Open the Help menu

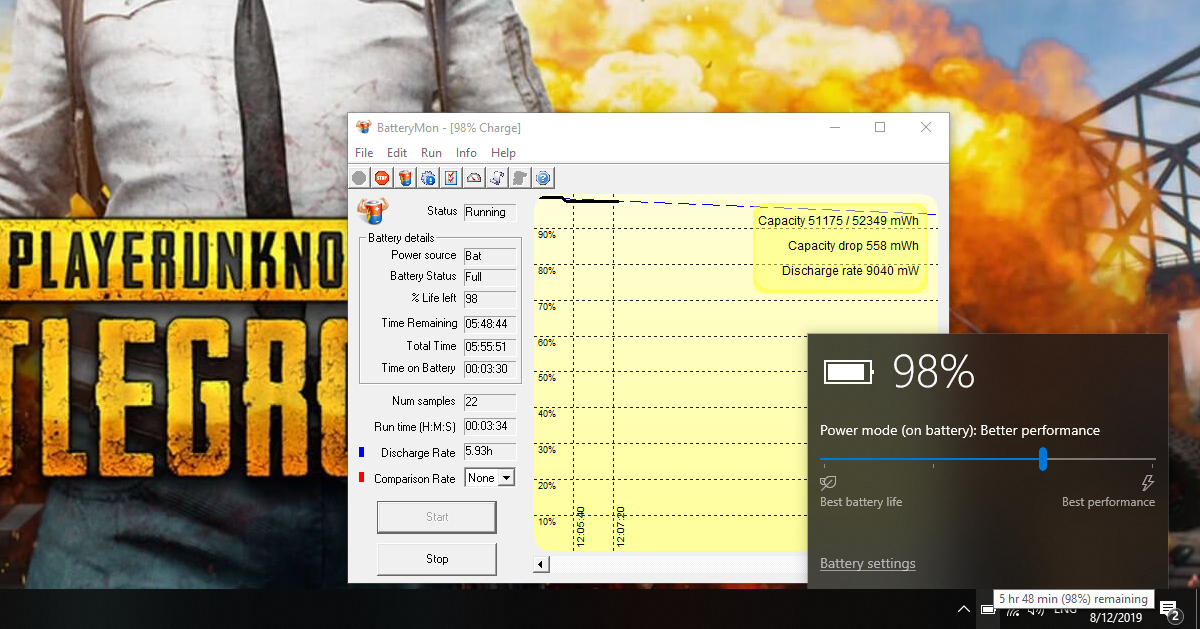tap(504, 153)
